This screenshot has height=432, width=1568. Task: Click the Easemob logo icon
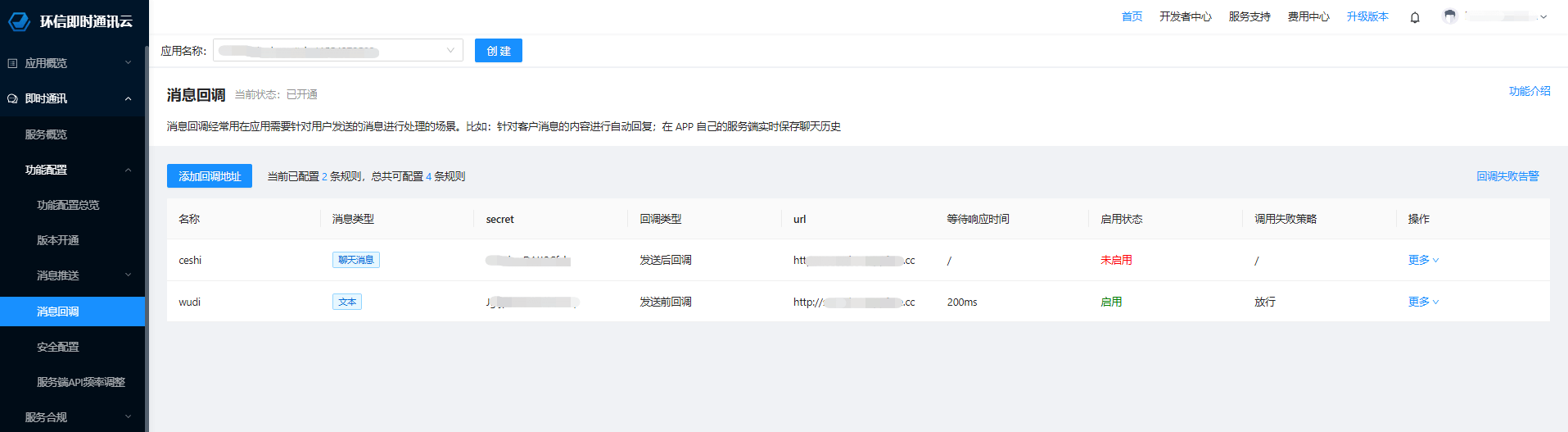click(x=19, y=21)
